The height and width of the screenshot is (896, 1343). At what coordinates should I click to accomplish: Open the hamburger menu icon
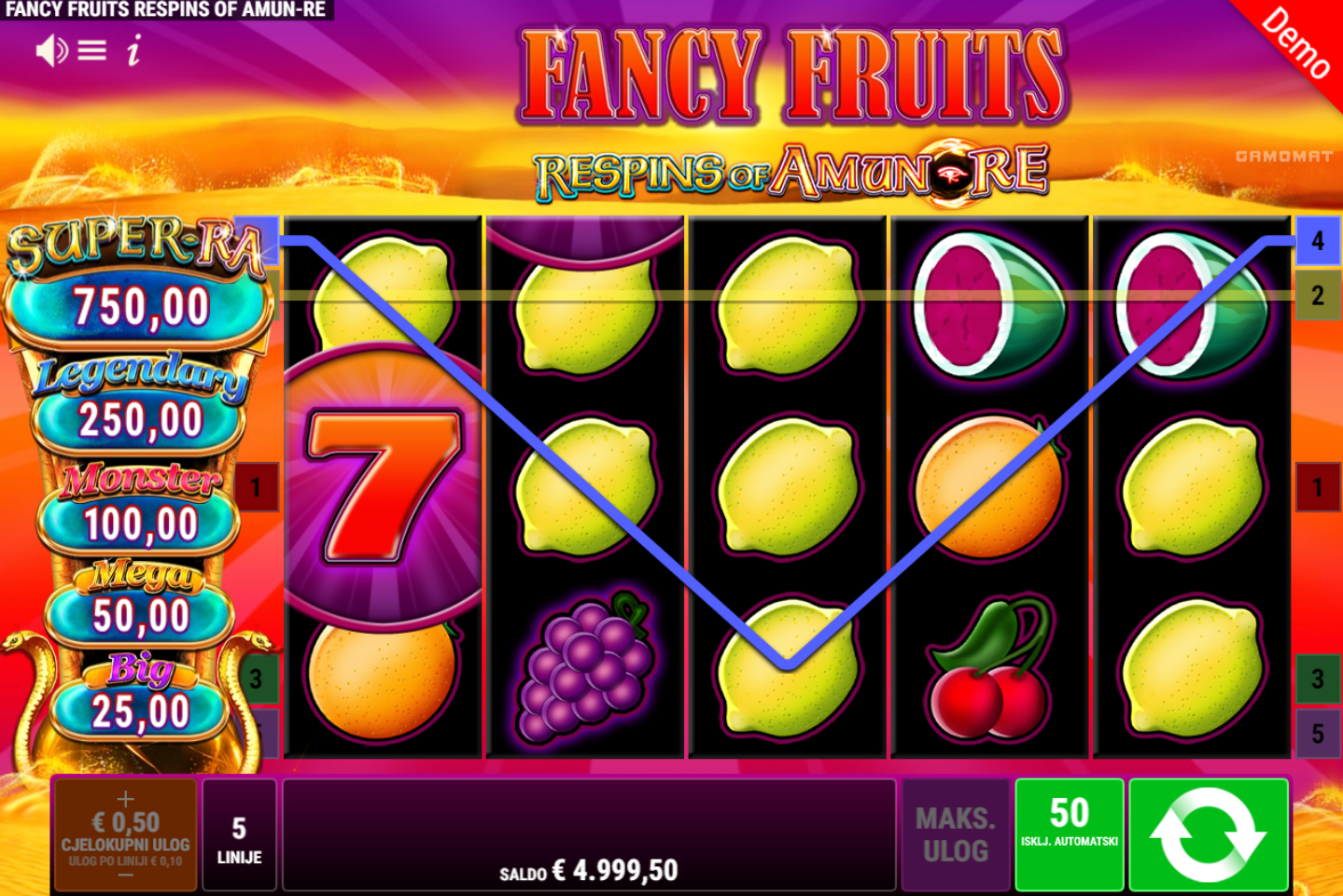tap(91, 50)
